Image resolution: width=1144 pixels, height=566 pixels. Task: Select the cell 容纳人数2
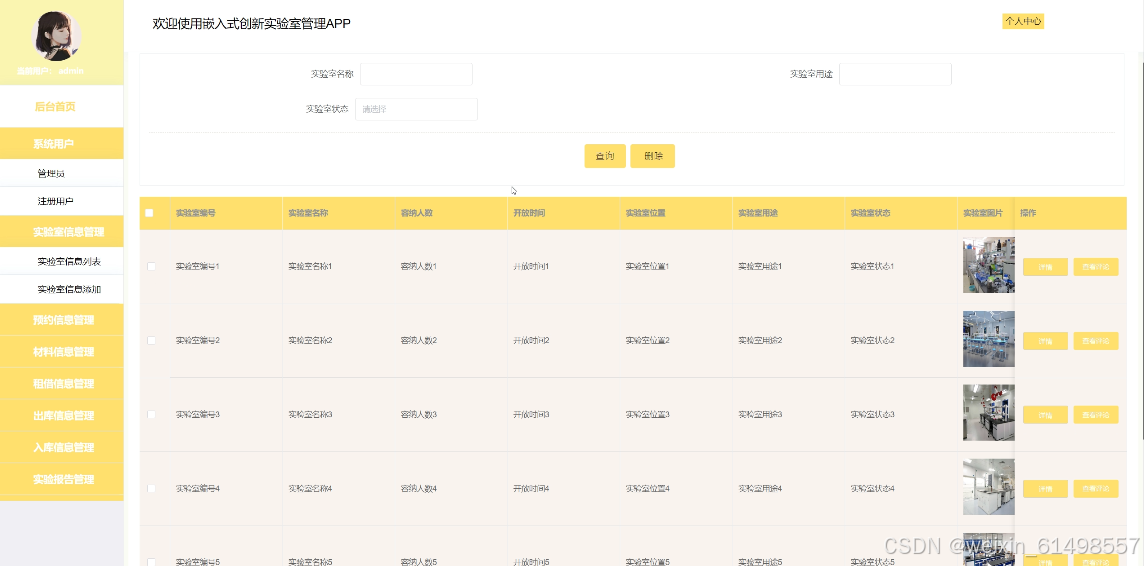[419, 341]
